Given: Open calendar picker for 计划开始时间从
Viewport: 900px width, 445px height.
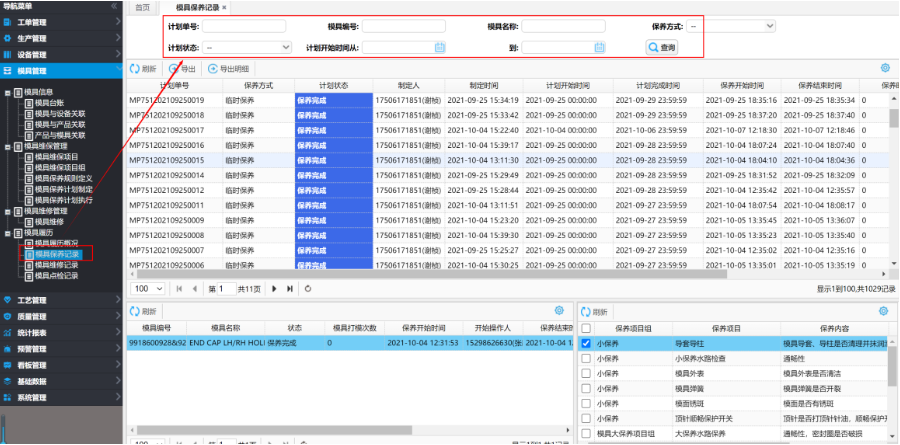Looking at the screenshot, I should point(440,47).
